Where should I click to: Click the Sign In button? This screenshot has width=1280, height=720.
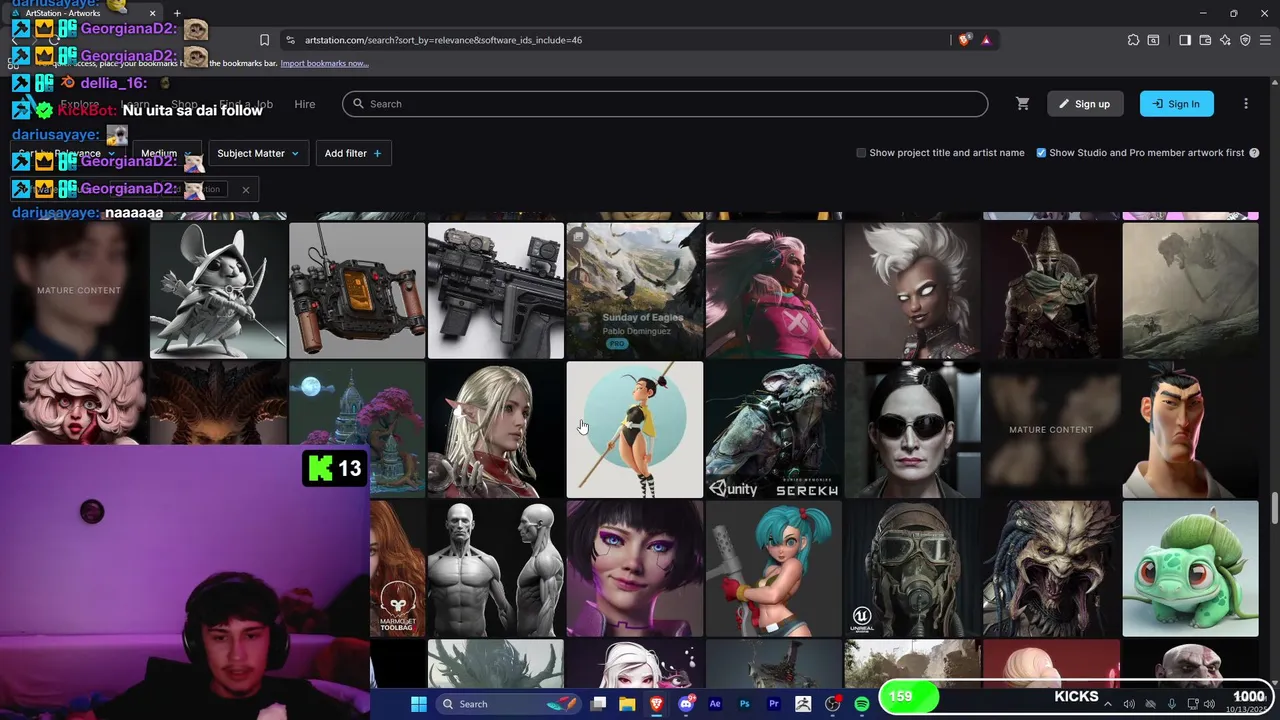[x=1176, y=104]
